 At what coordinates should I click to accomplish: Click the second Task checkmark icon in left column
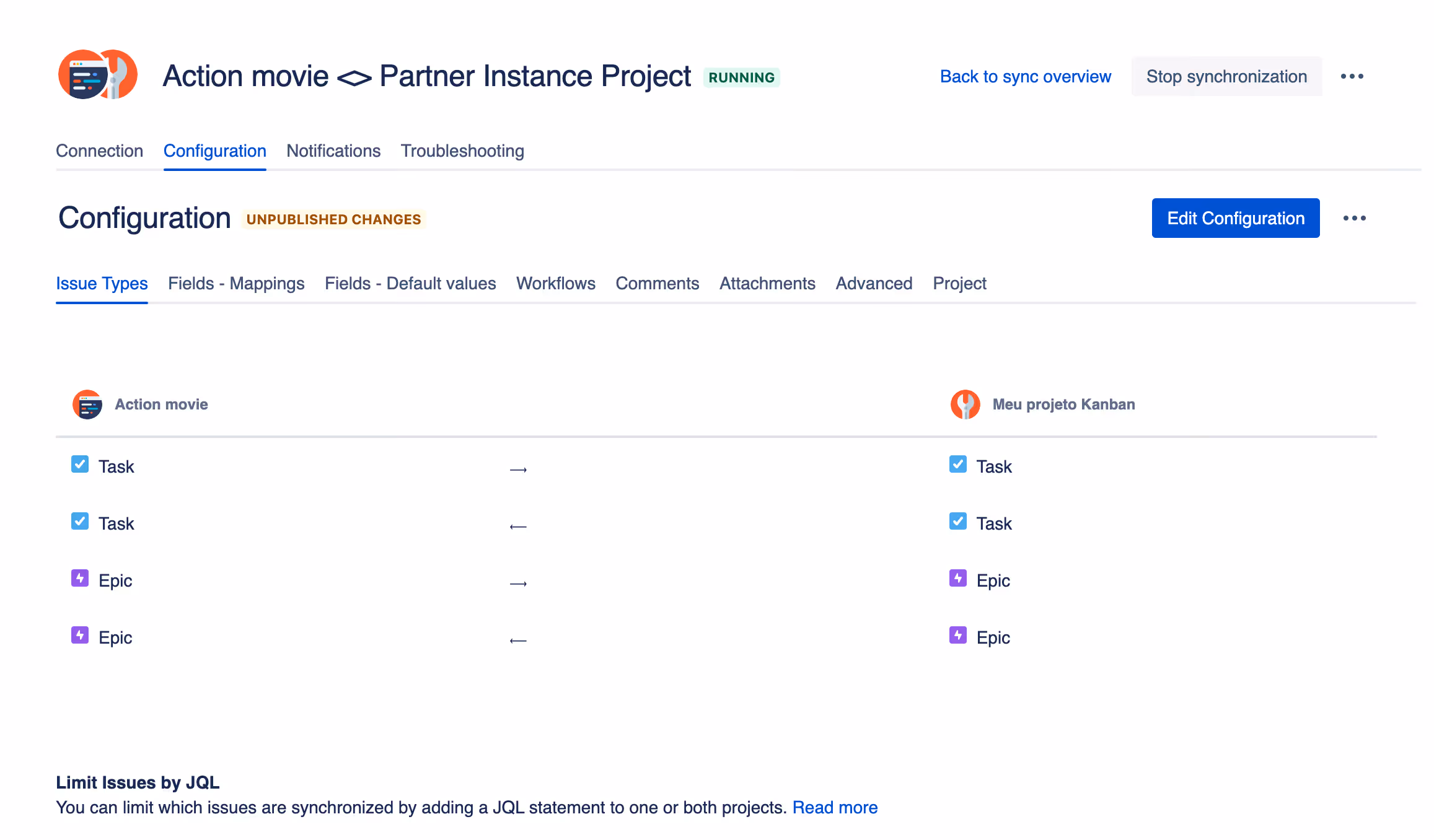click(x=80, y=522)
